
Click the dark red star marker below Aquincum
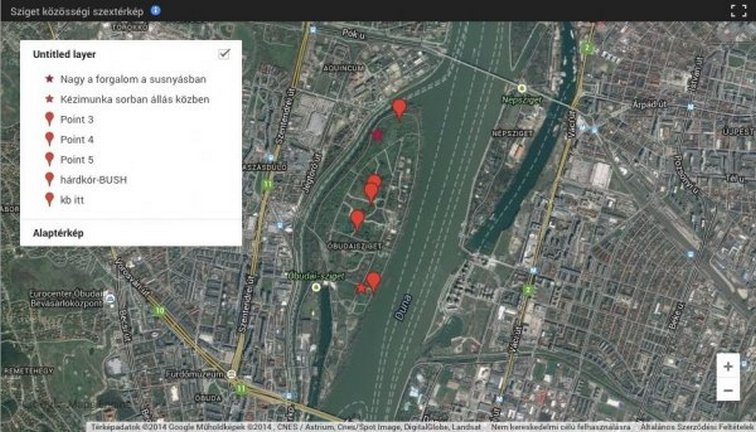click(377, 134)
